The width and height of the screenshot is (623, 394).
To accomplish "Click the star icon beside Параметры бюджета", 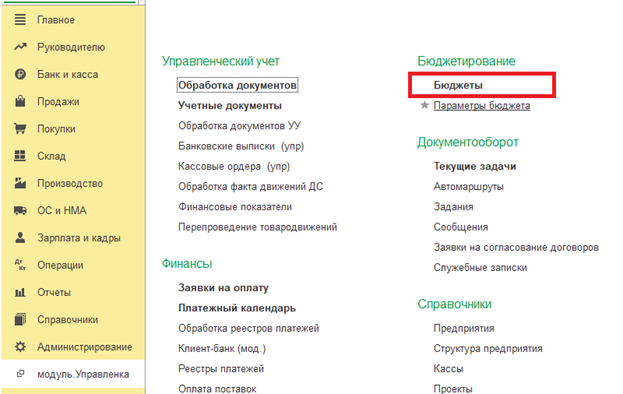I will coord(425,105).
